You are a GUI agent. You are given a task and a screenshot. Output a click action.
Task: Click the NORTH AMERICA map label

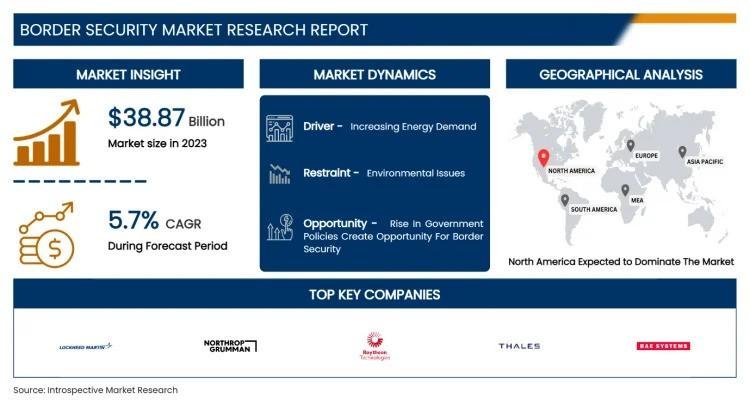(572, 171)
